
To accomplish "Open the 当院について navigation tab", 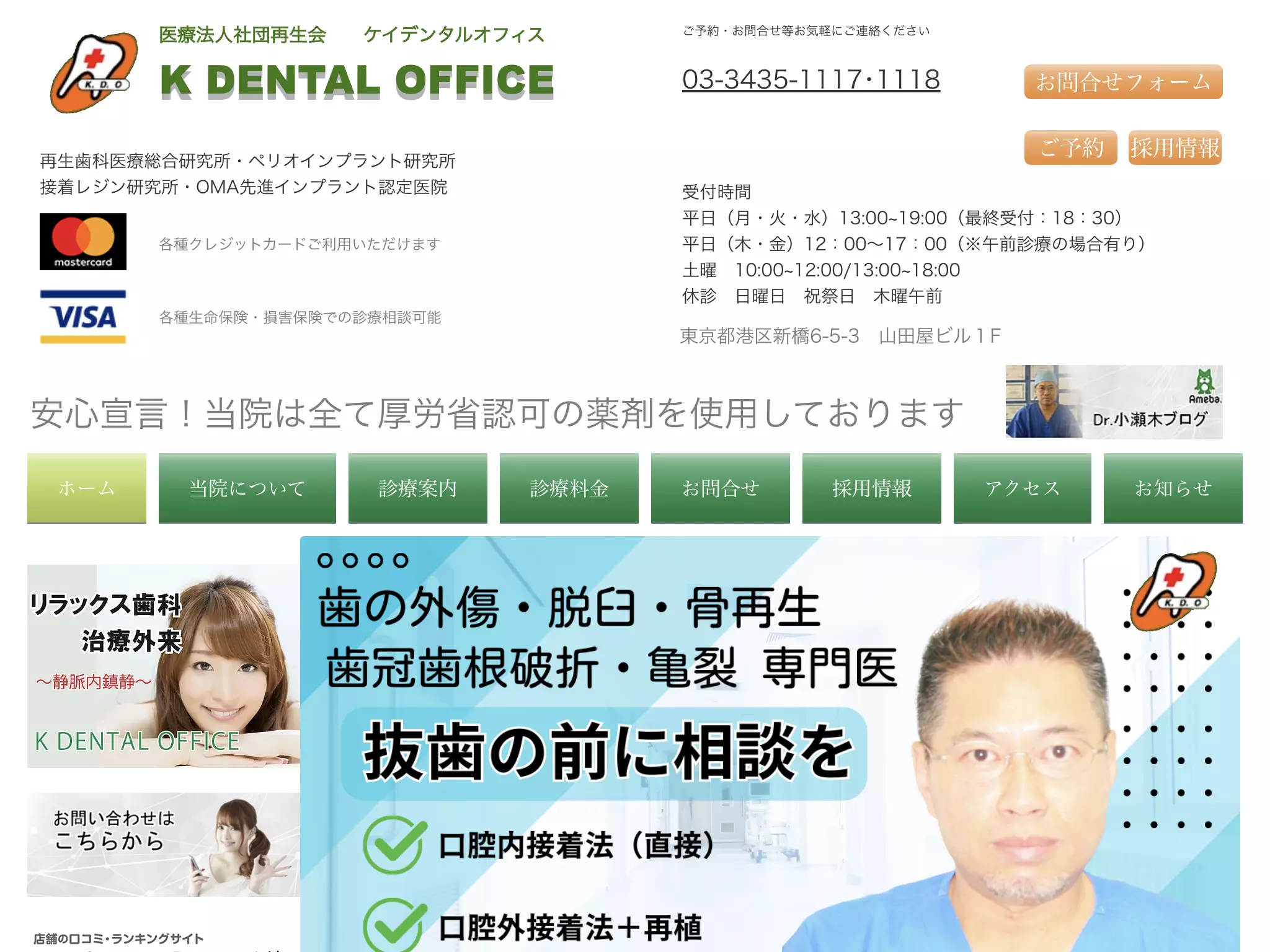I will [247, 488].
